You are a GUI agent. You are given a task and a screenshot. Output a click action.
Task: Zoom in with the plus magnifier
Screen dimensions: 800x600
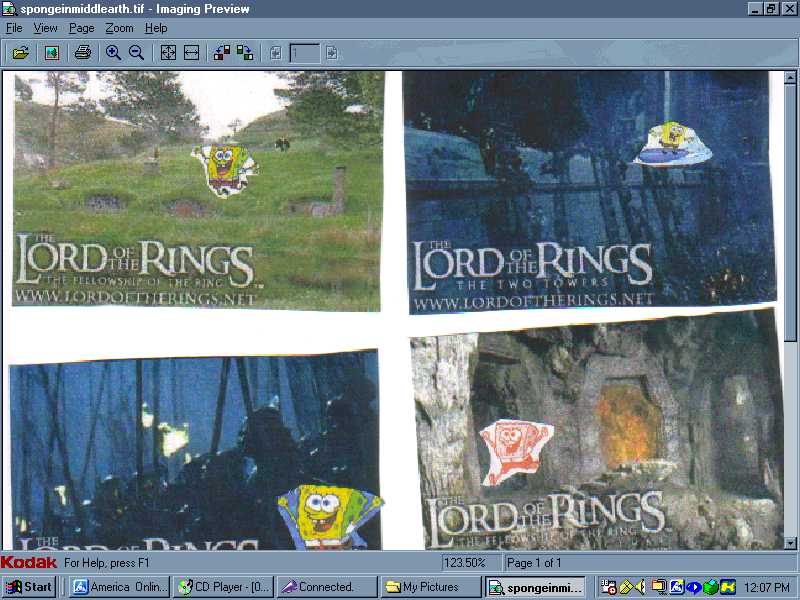pos(113,53)
